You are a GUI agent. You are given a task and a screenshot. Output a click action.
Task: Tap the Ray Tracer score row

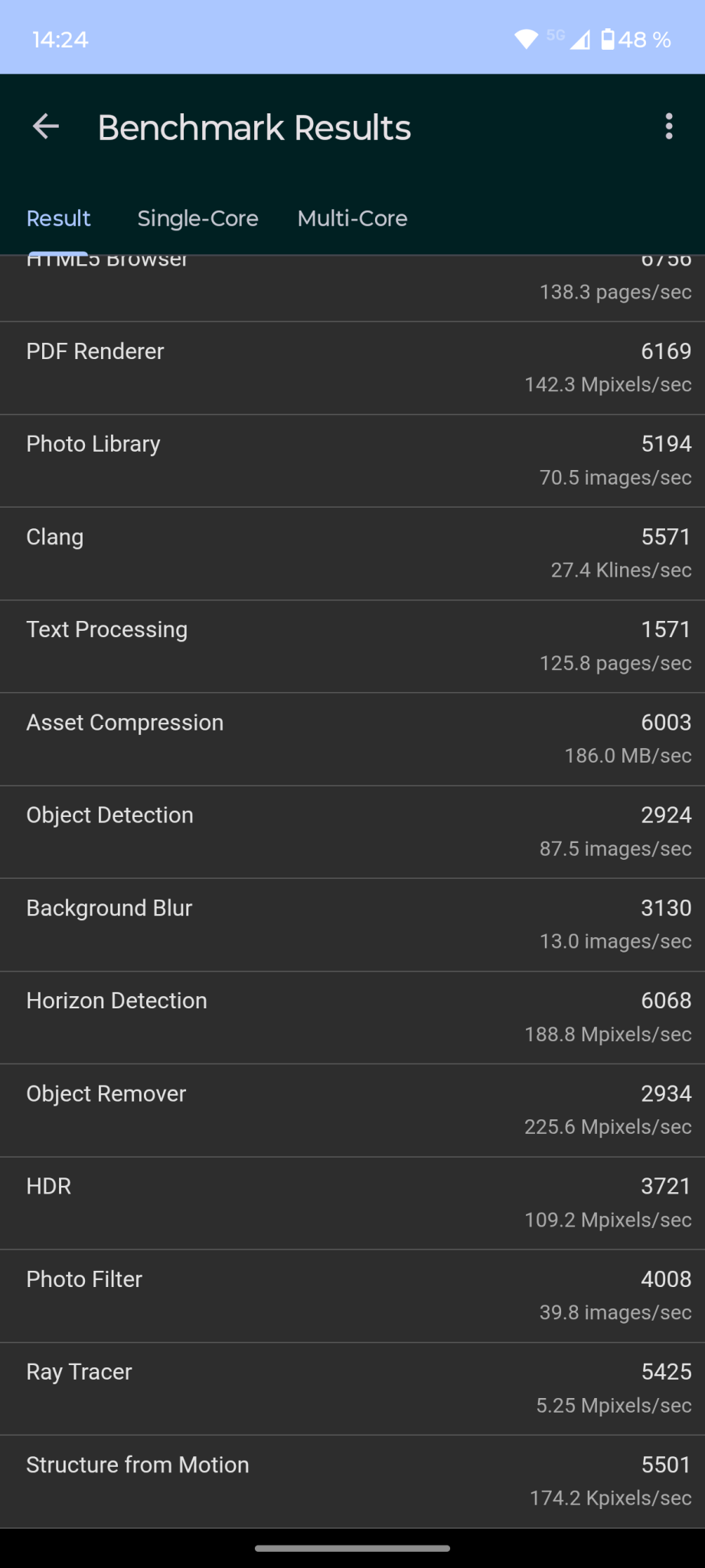point(352,1389)
